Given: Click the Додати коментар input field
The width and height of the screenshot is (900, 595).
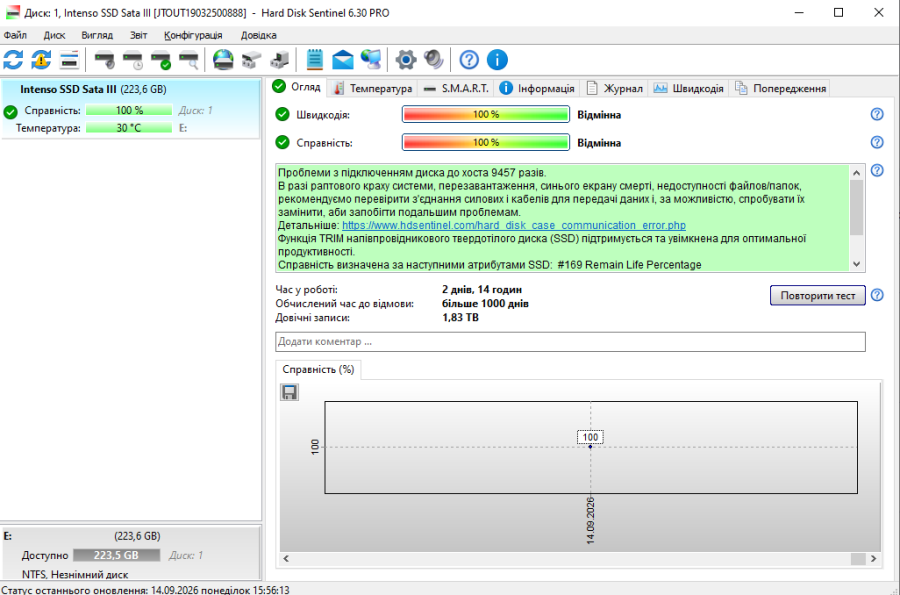Looking at the screenshot, I should coord(570,341).
